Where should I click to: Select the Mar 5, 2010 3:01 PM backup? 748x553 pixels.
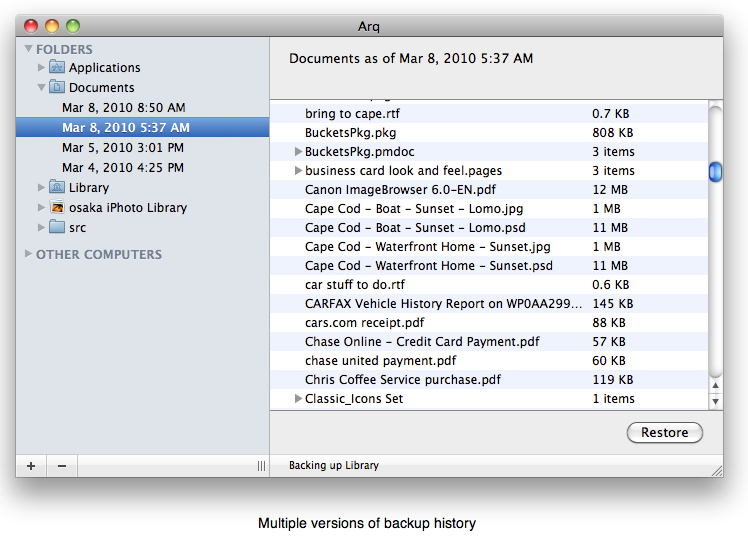[x=123, y=148]
